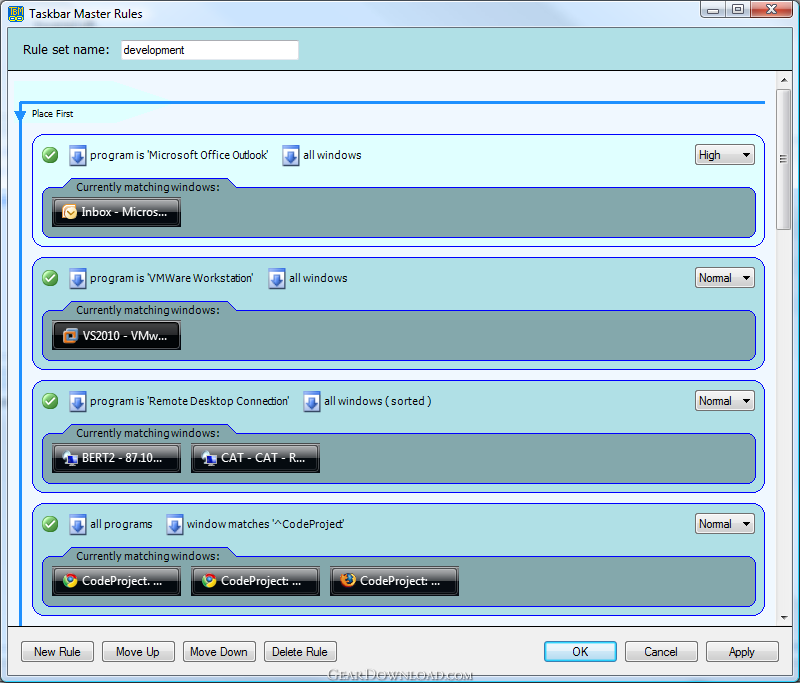
Task: Open 'High' priority dropdown for Outlook rule
Action: tap(724, 155)
